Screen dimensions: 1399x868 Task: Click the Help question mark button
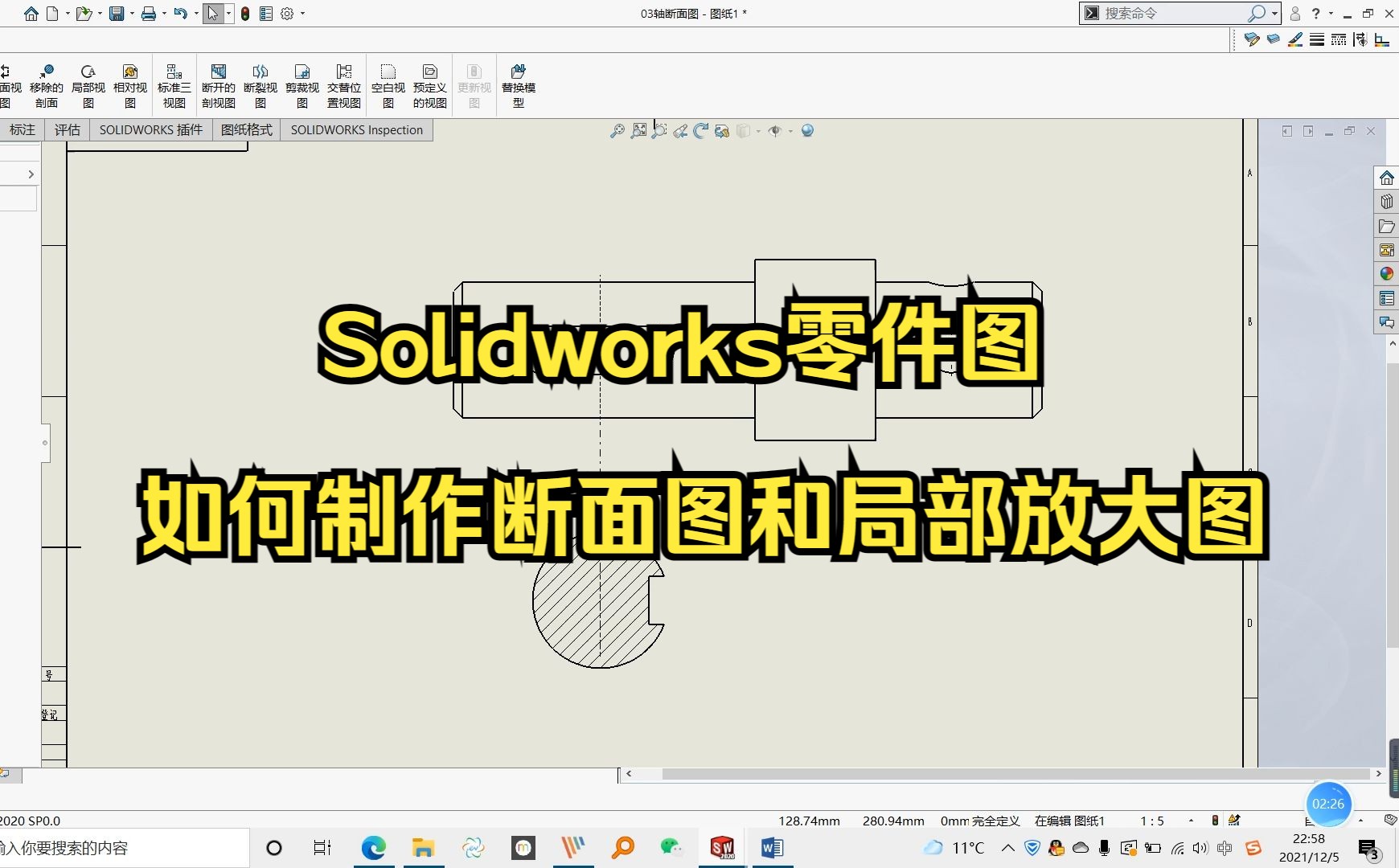(1316, 14)
